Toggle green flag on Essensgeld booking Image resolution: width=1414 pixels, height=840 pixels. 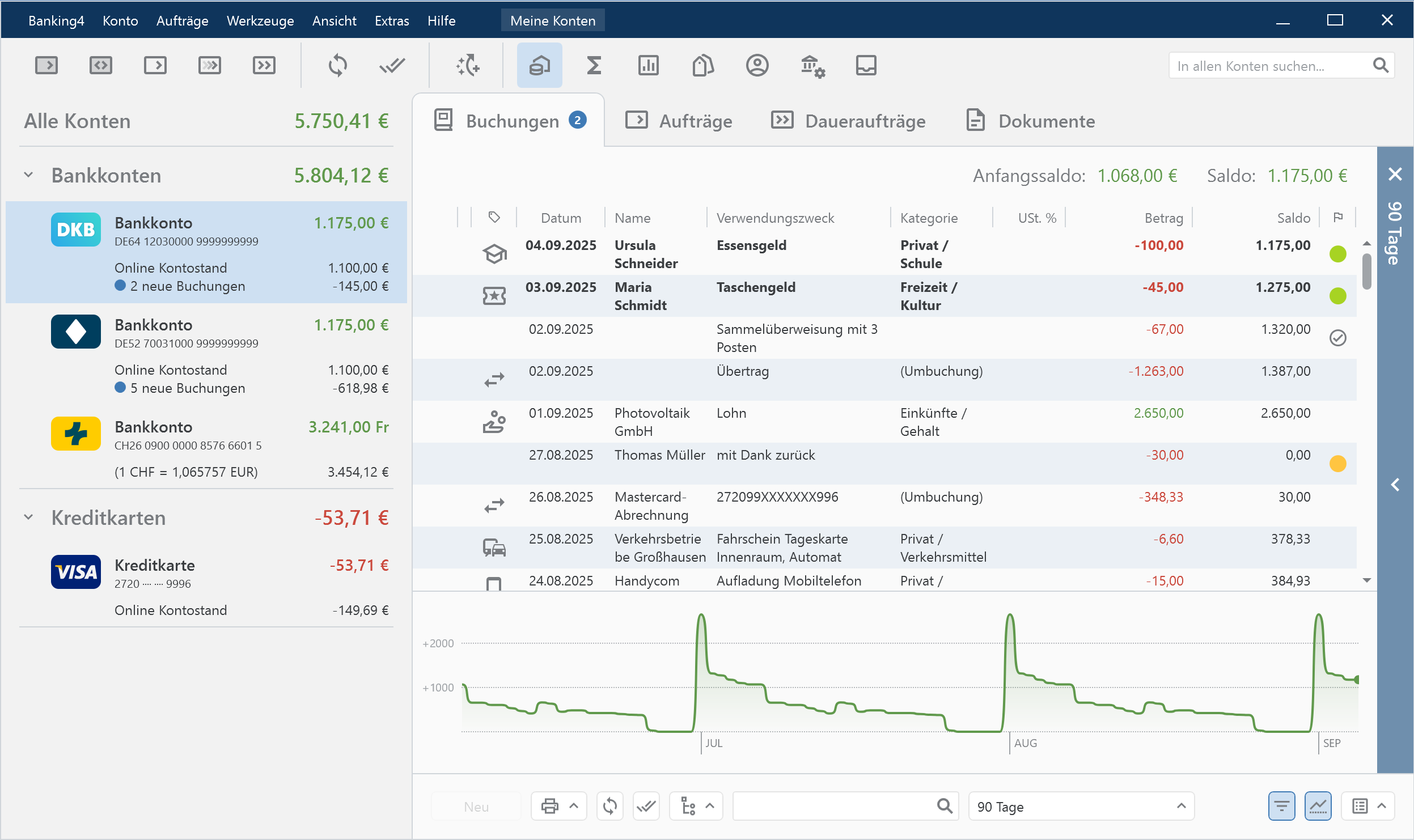(x=1337, y=254)
